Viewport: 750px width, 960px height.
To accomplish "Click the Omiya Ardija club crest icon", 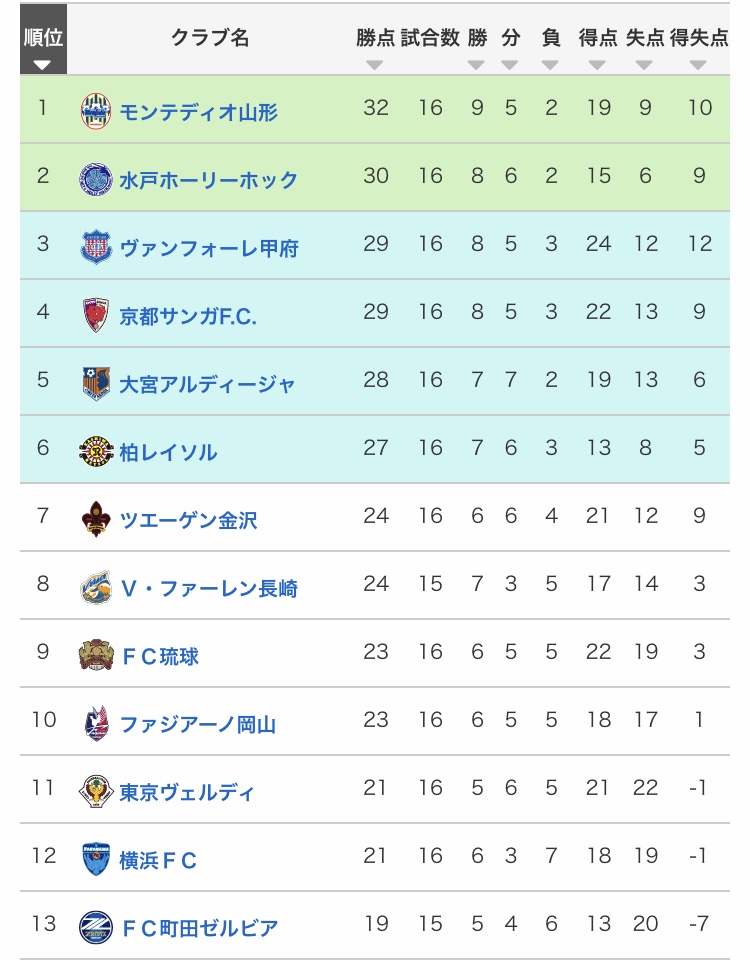I will point(96,383).
